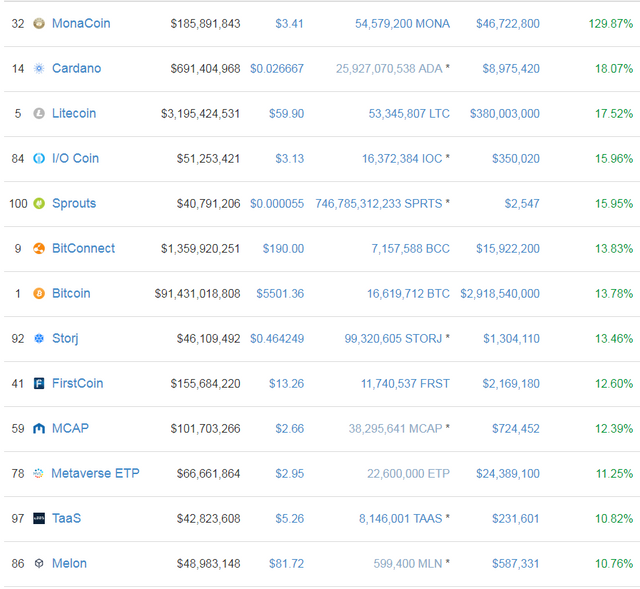This screenshot has width=640, height=589.
Task: Click FirstCoin price $13.26
Action: [x=287, y=384]
